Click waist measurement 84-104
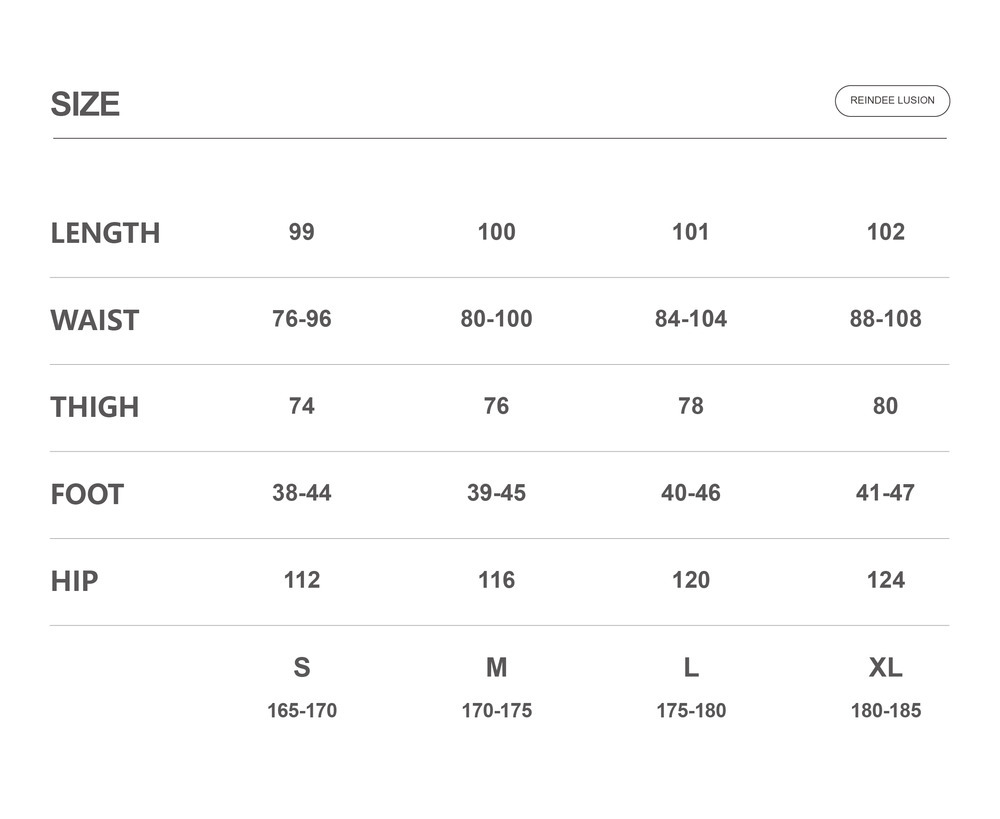The height and width of the screenshot is (819, 1000). (691, 319)
